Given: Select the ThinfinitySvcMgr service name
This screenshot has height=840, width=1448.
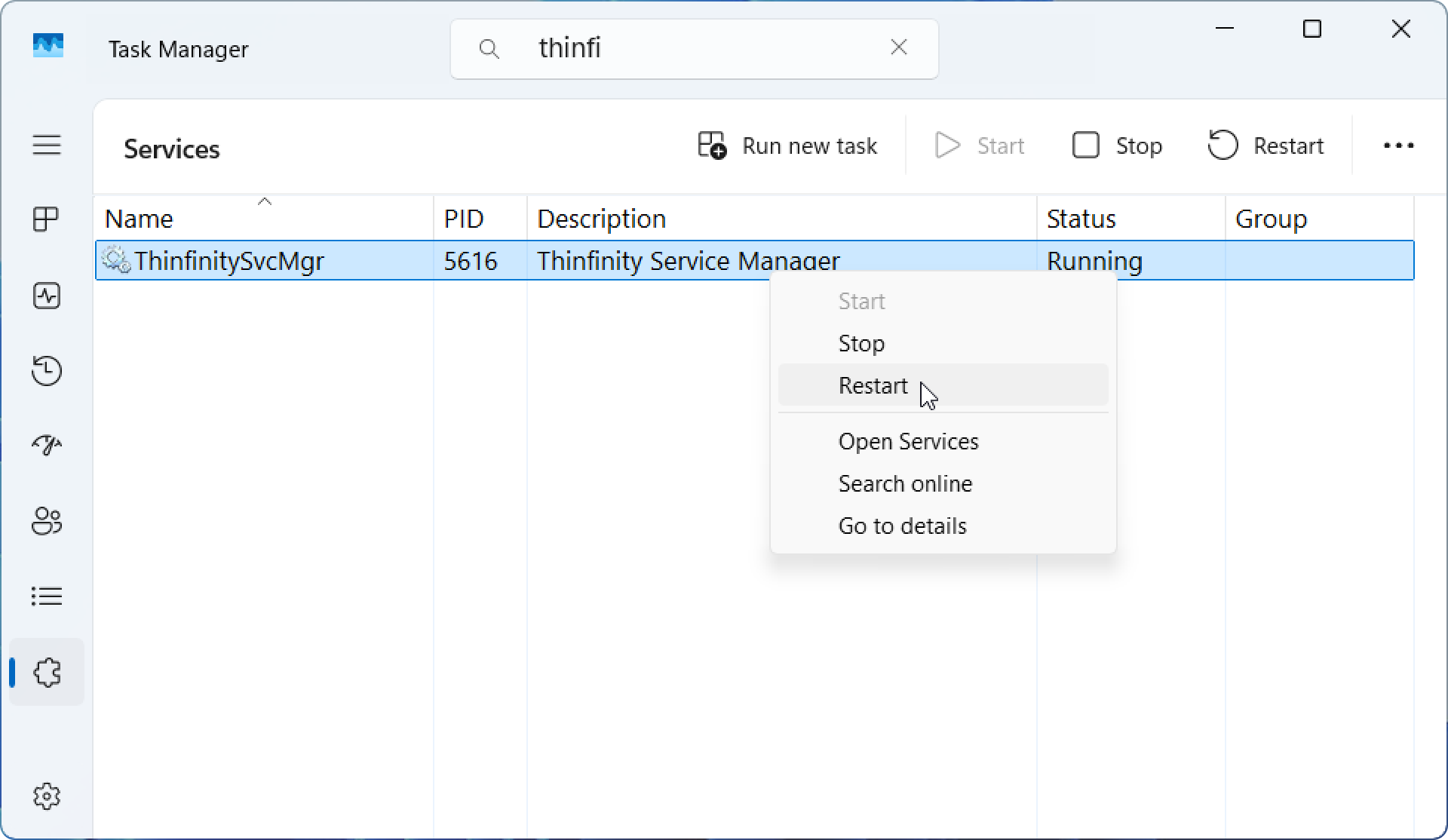Looking at the screenshot, I should 229,261.
